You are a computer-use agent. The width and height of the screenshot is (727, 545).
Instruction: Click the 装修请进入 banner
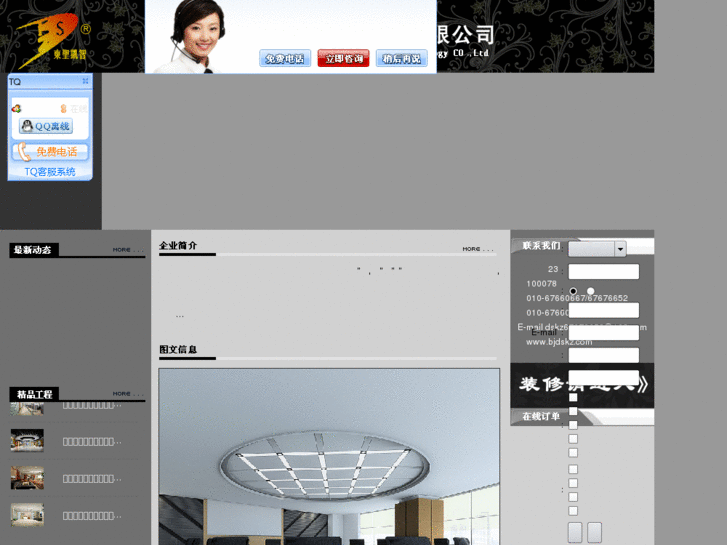(582, 385)
